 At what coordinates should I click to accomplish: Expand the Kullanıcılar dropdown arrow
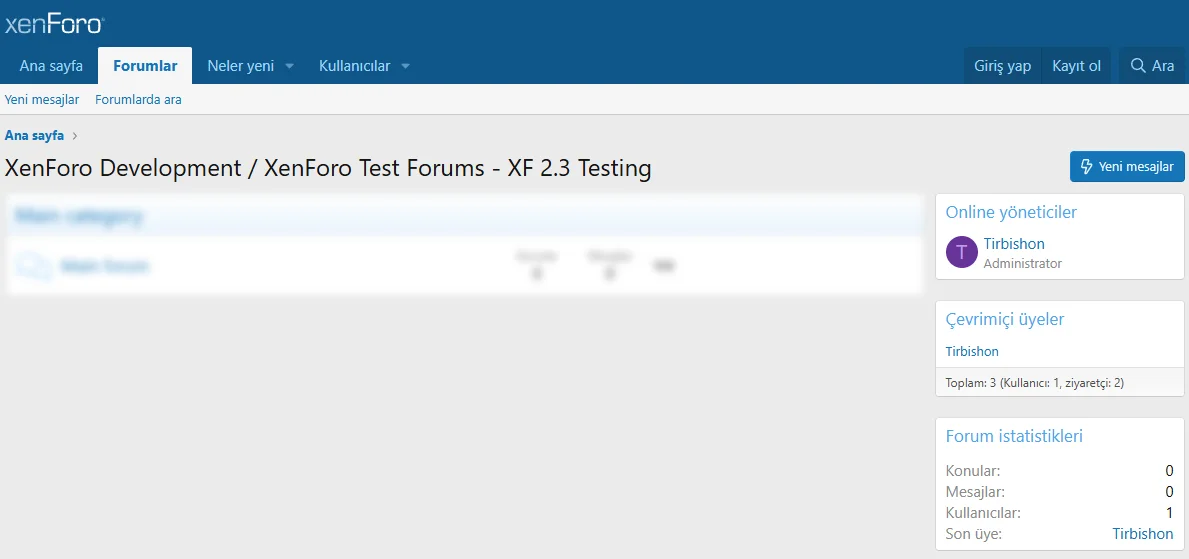[405, 67]
